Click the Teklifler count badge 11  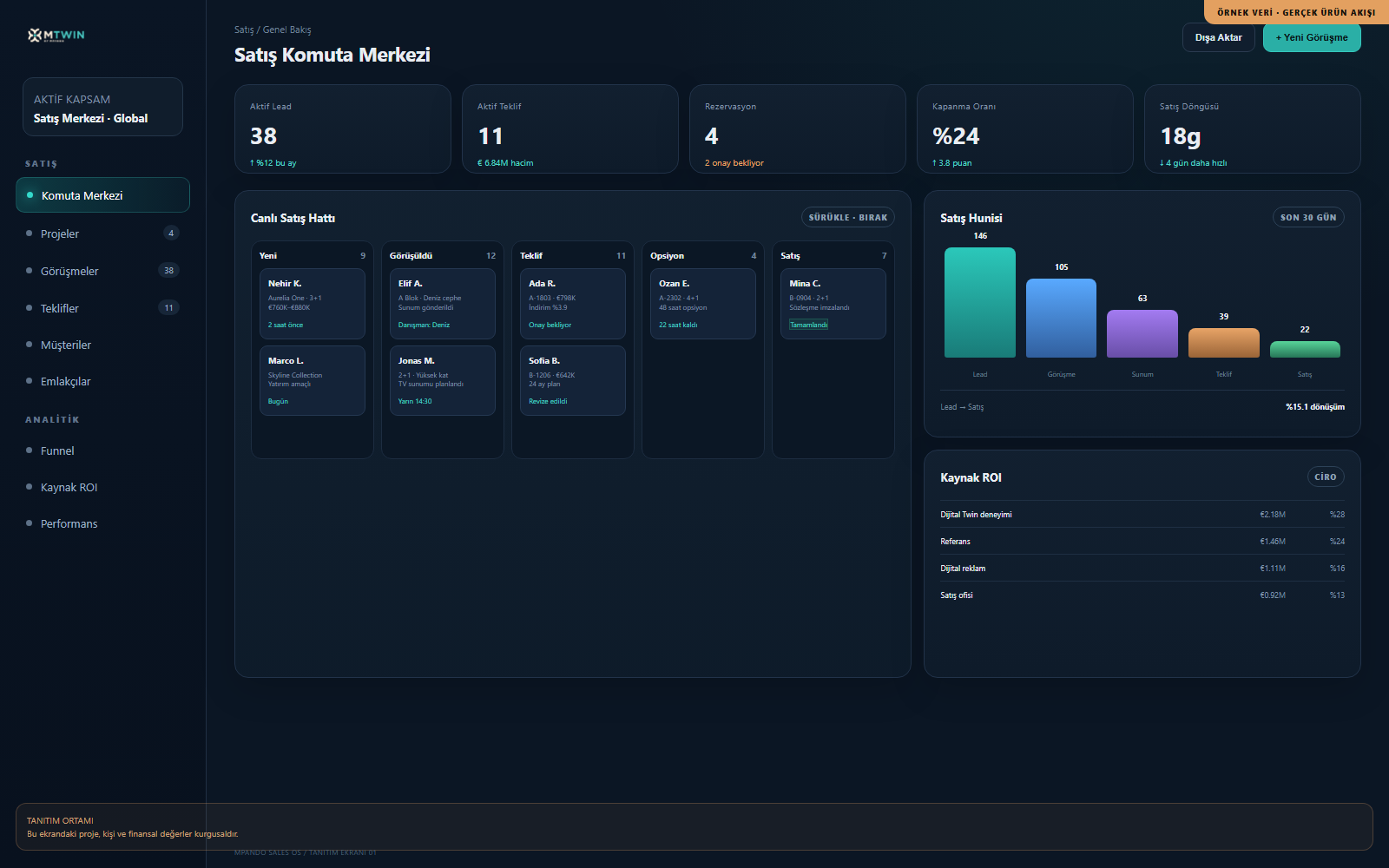click(x=168, y=308)
